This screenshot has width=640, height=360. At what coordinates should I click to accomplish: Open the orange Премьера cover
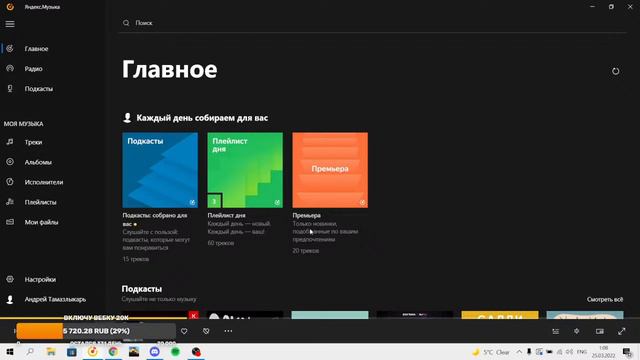tap(330, 170)
